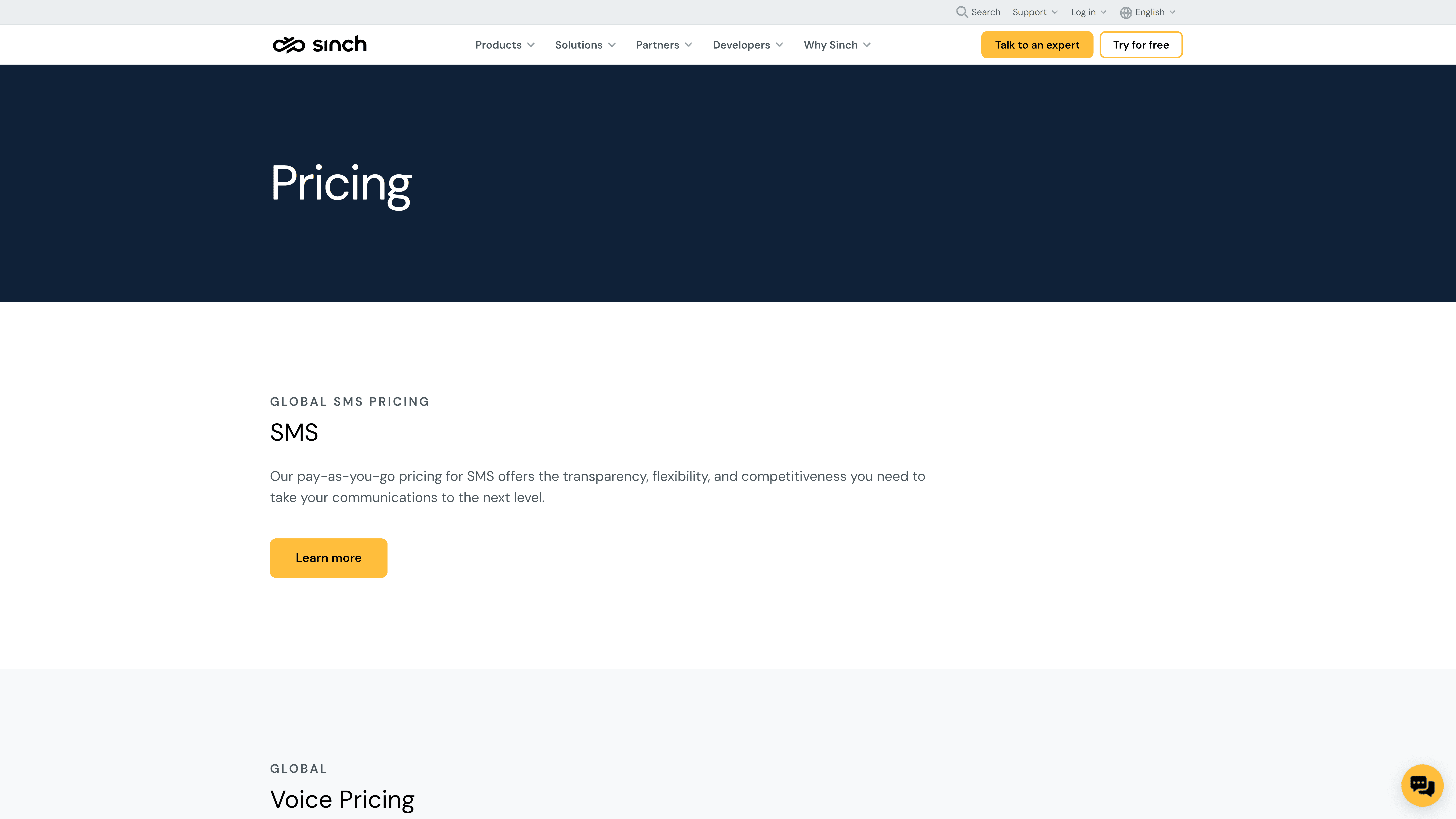Click the pay-as-you-go SMS description text

click(x=597, y=487)
